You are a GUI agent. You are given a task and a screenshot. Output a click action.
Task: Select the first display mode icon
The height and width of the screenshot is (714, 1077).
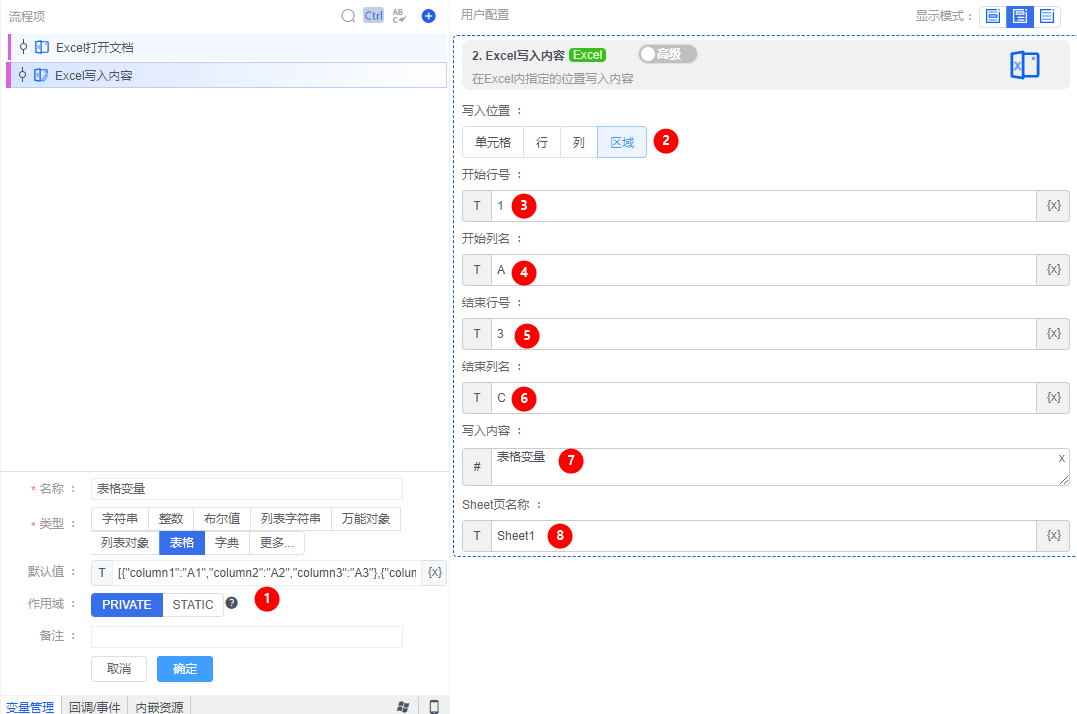pos(993,16)
